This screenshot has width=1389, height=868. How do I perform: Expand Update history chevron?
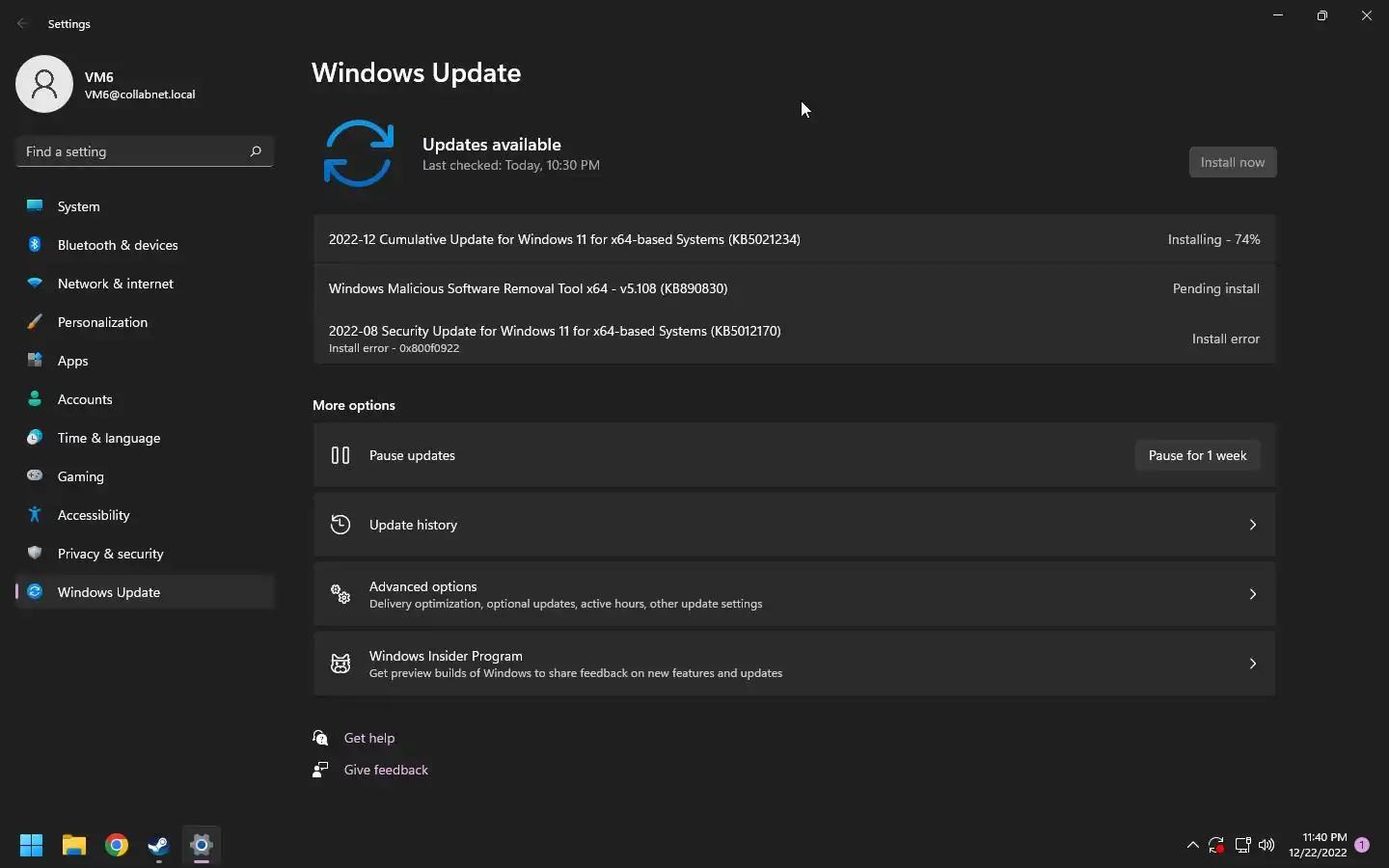click(1253, 525)
